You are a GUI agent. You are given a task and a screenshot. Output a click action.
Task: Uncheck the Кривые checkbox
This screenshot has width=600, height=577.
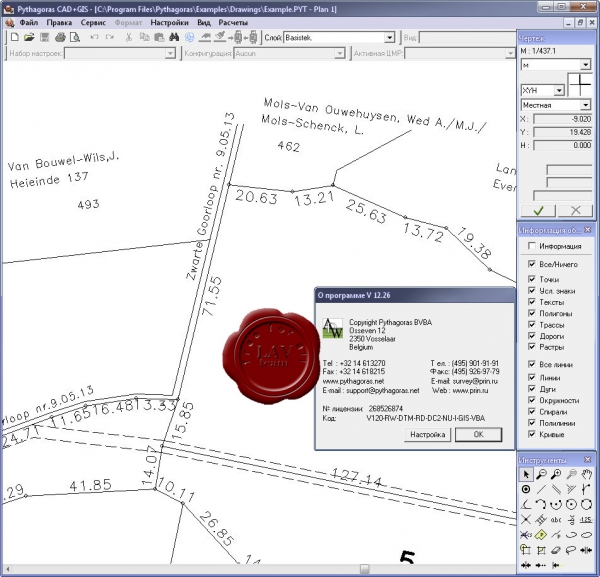click(x=532, y=434)
